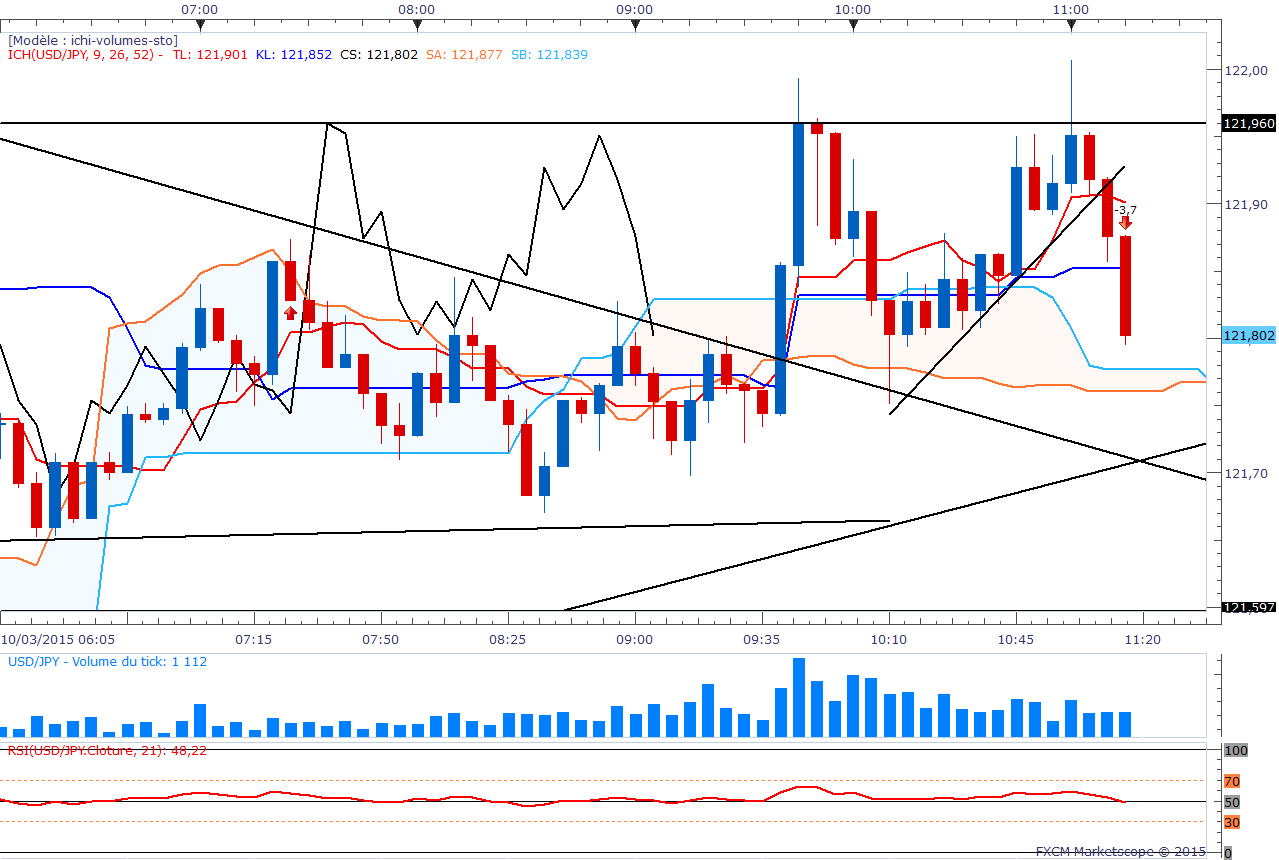
Task: Click the red down arrow marked -3,7
Action: point(1126,224)
